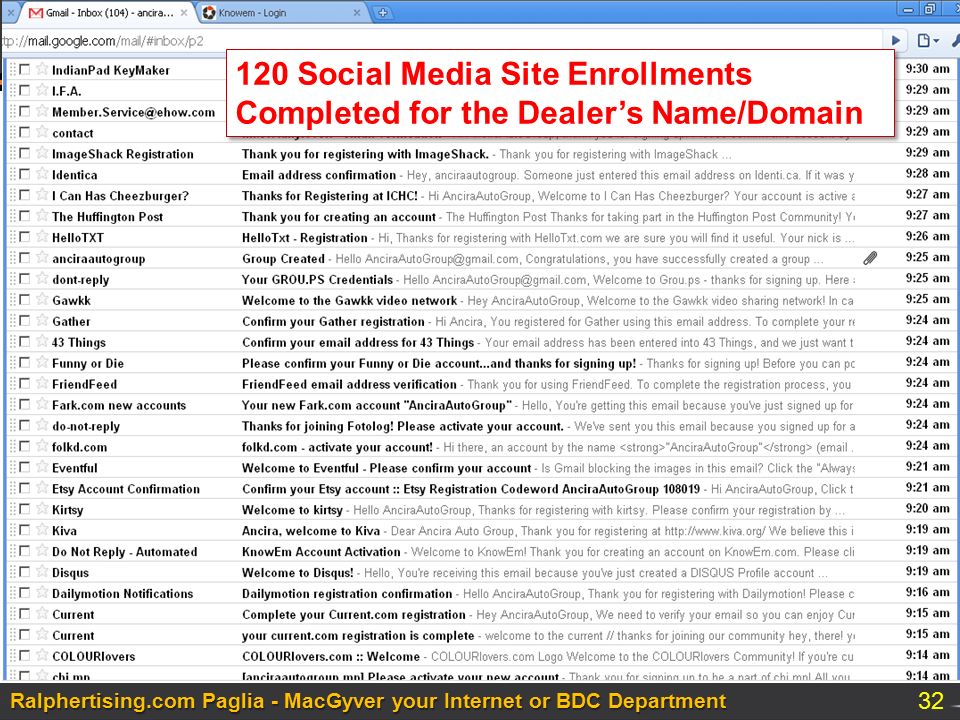Tick checkbox for I Can Has Cheezburger? email
Viewport: 960px width, 720px height.
pos(24,195)
